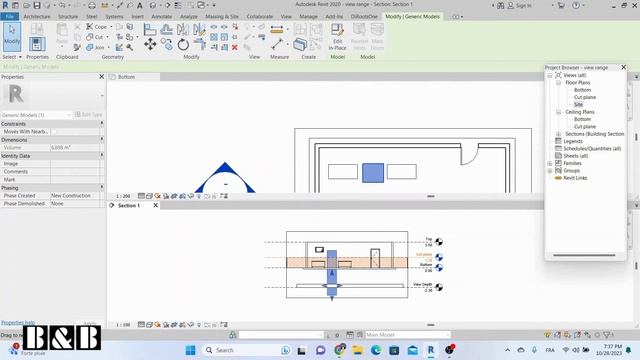Close the Project Browser panel
Viewport: 640px width, 360px height.
pyautogui.click(x=624, y=67)
